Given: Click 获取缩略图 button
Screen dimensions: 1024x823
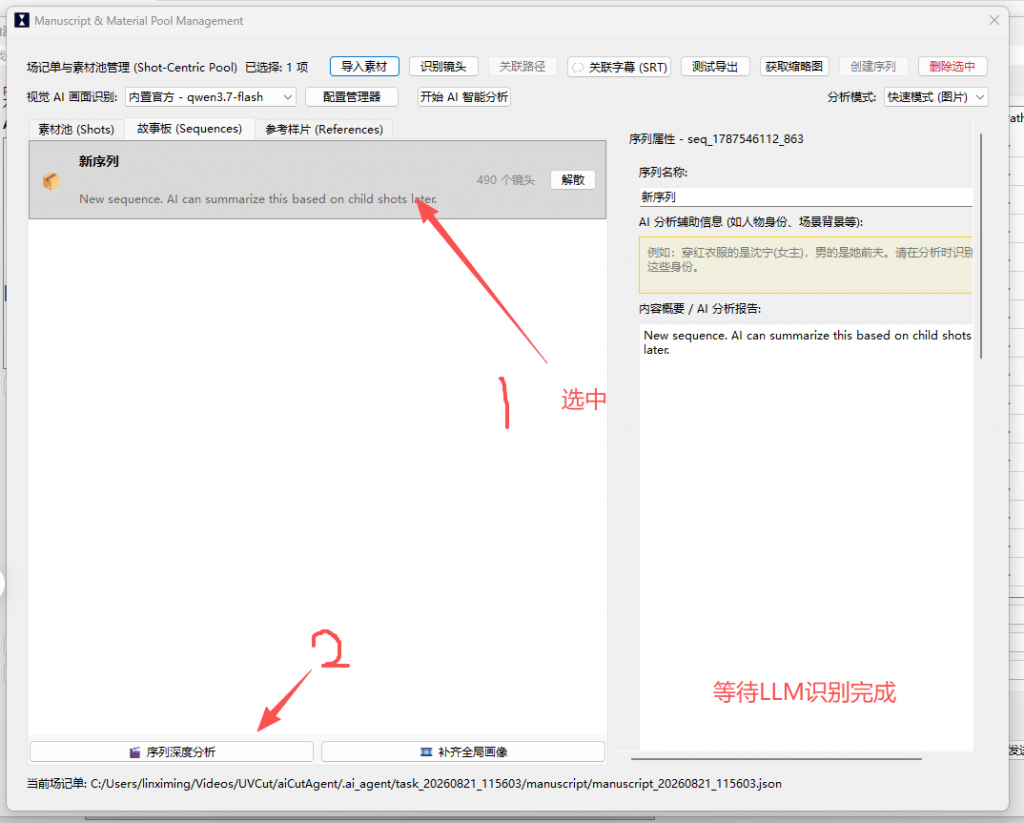Looking at the screenshot, I should pyautogui.click(x=794, y=67).
